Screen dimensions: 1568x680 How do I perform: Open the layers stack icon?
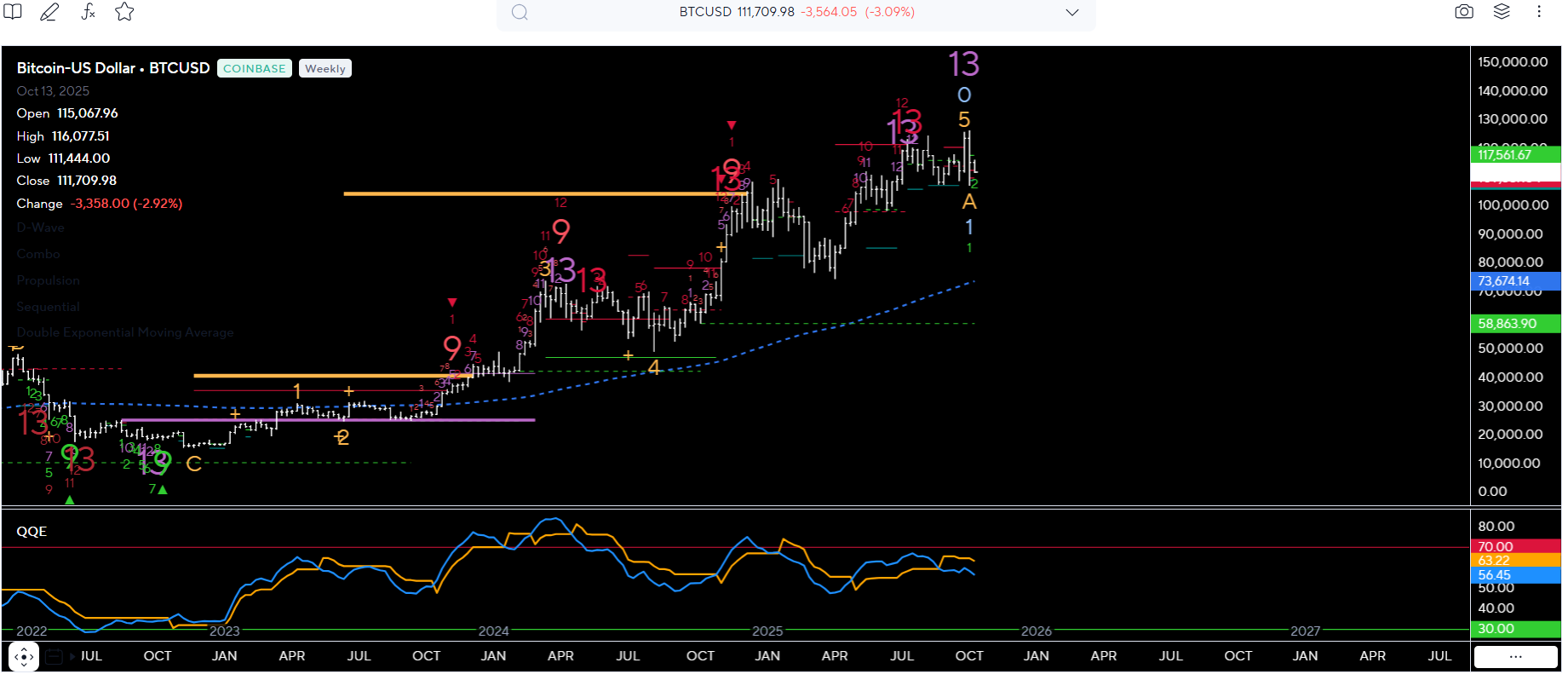1502,12
